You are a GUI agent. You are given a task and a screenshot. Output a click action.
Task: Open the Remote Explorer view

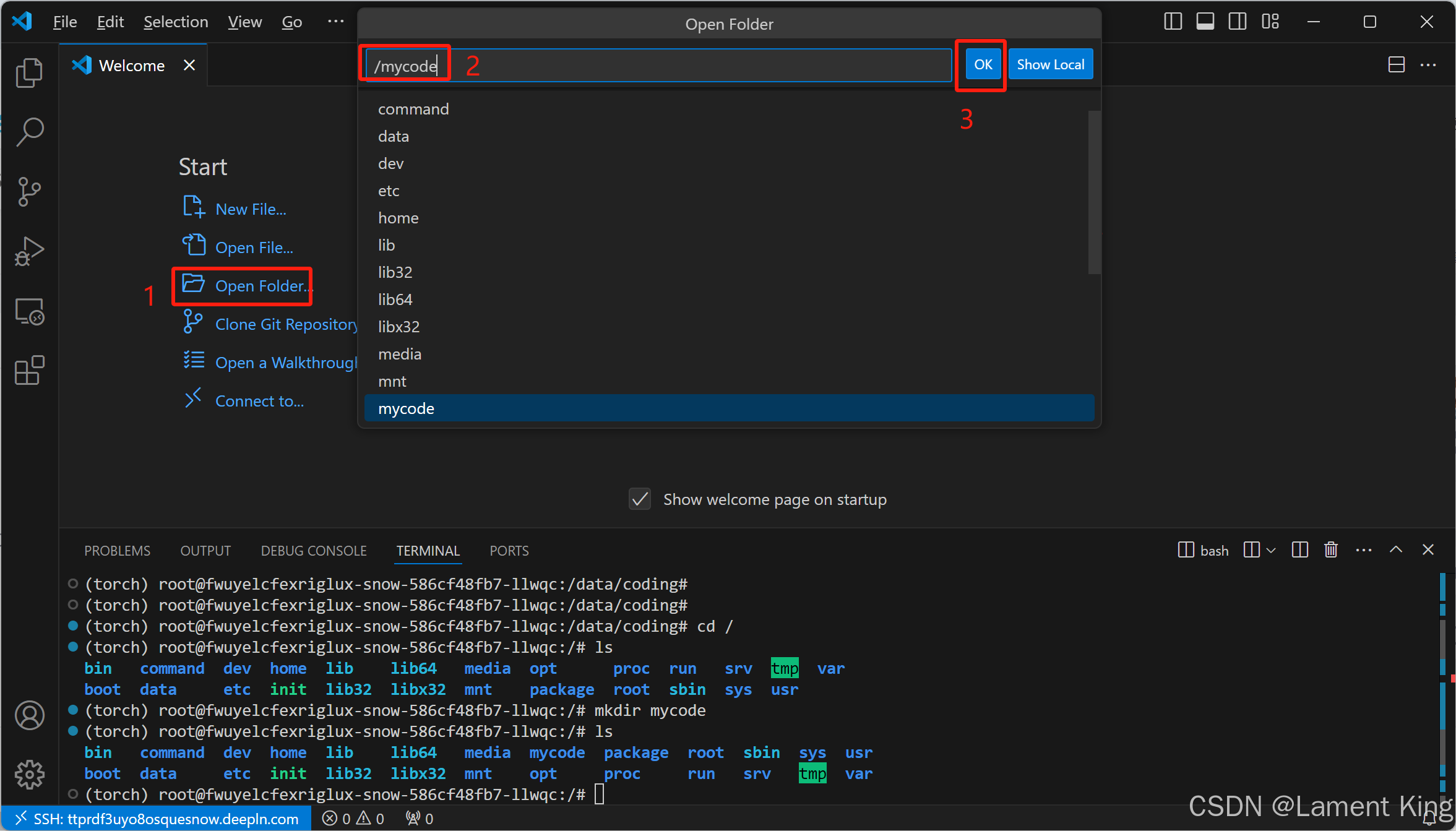point(29,311)
